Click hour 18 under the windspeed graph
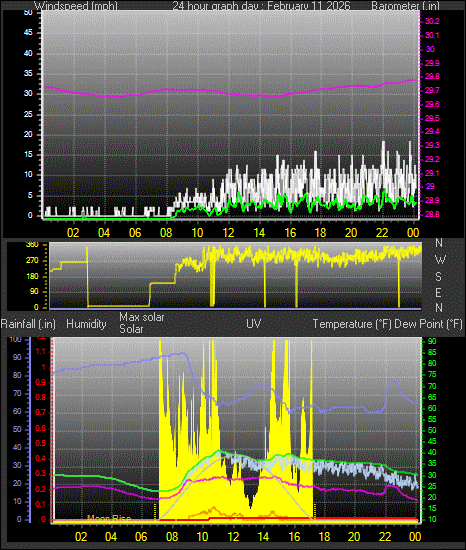 [x=320, y=233]
